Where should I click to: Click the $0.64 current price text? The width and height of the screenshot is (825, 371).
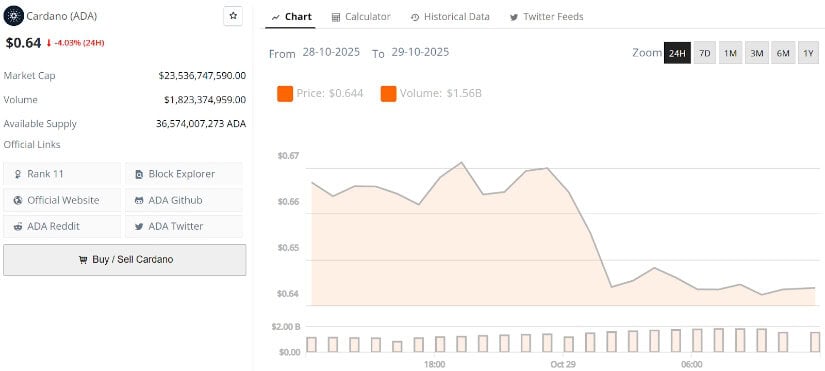(23, 43)
